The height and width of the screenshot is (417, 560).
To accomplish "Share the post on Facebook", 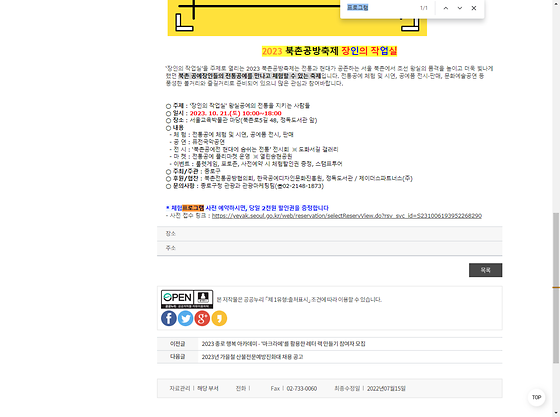I will pyautogui.click(x=169, y=318).
